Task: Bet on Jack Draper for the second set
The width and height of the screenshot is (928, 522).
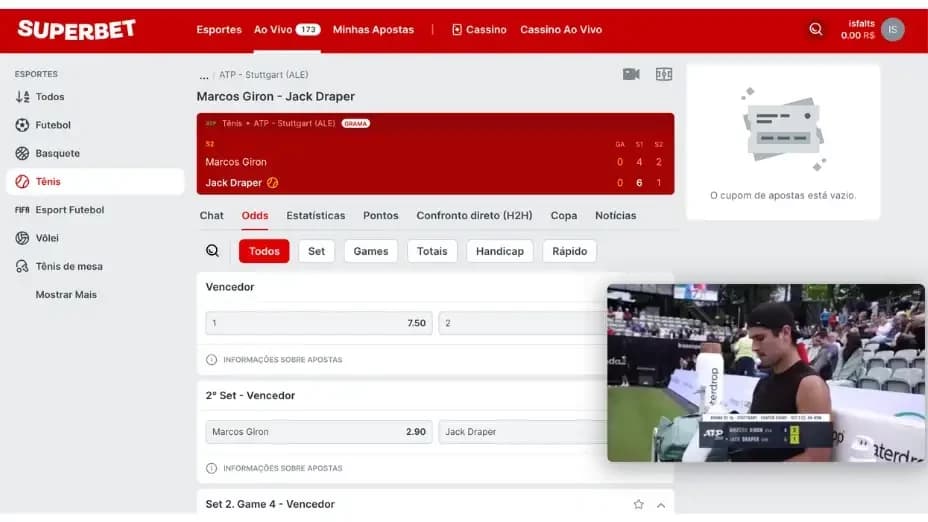Action: click(523, 432)
